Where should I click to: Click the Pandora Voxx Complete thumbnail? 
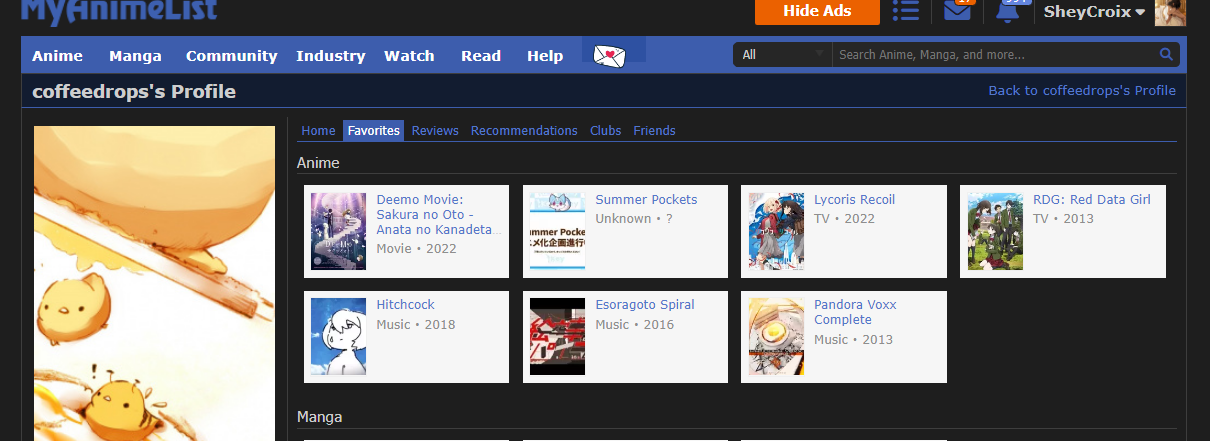pyautogui.click(x=776, y=336)
